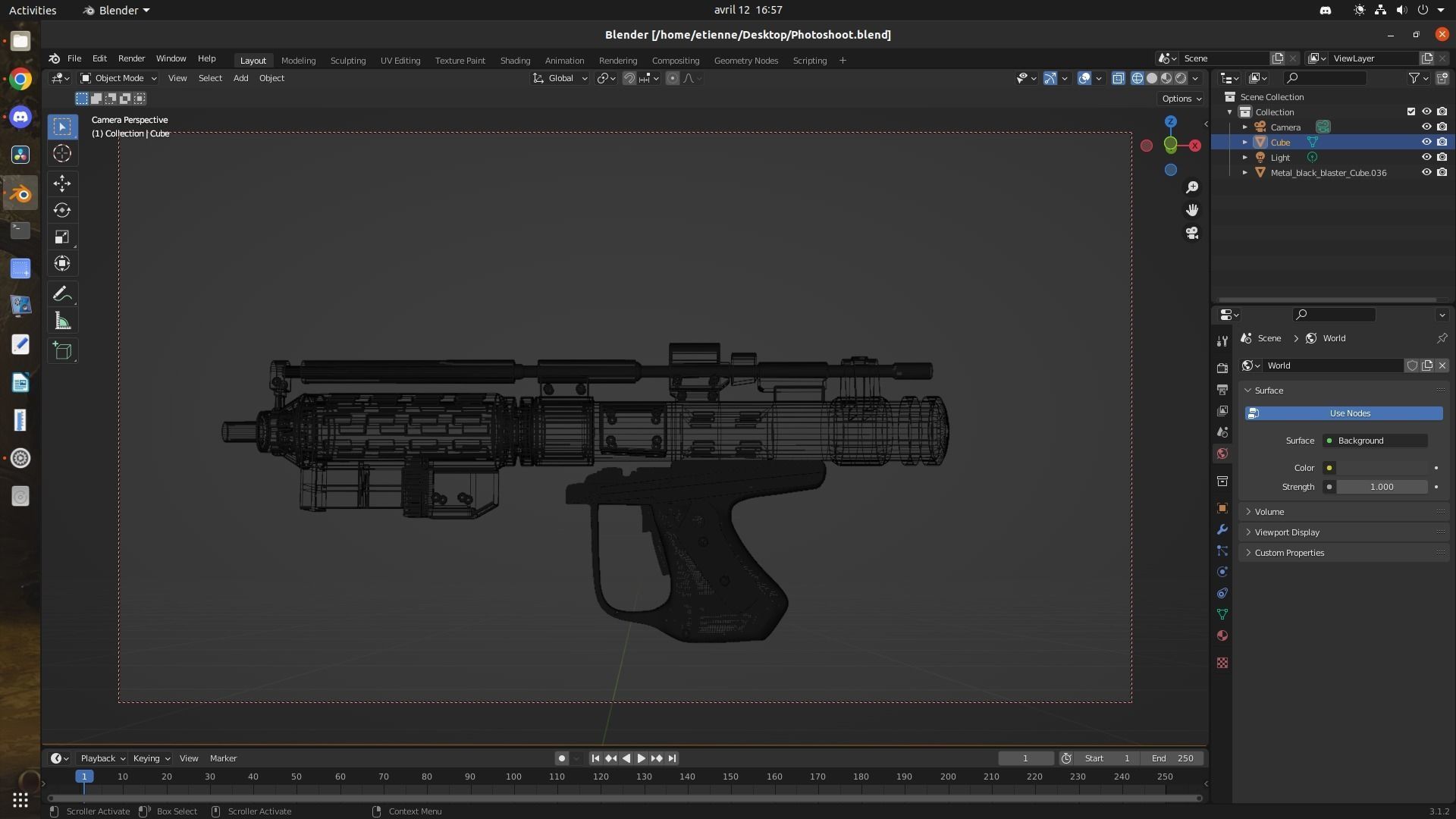Disable camera render visibility for Metal_black_blaster_Cube.036
The image size is (1456, 819).
[x=1443, y=172]
